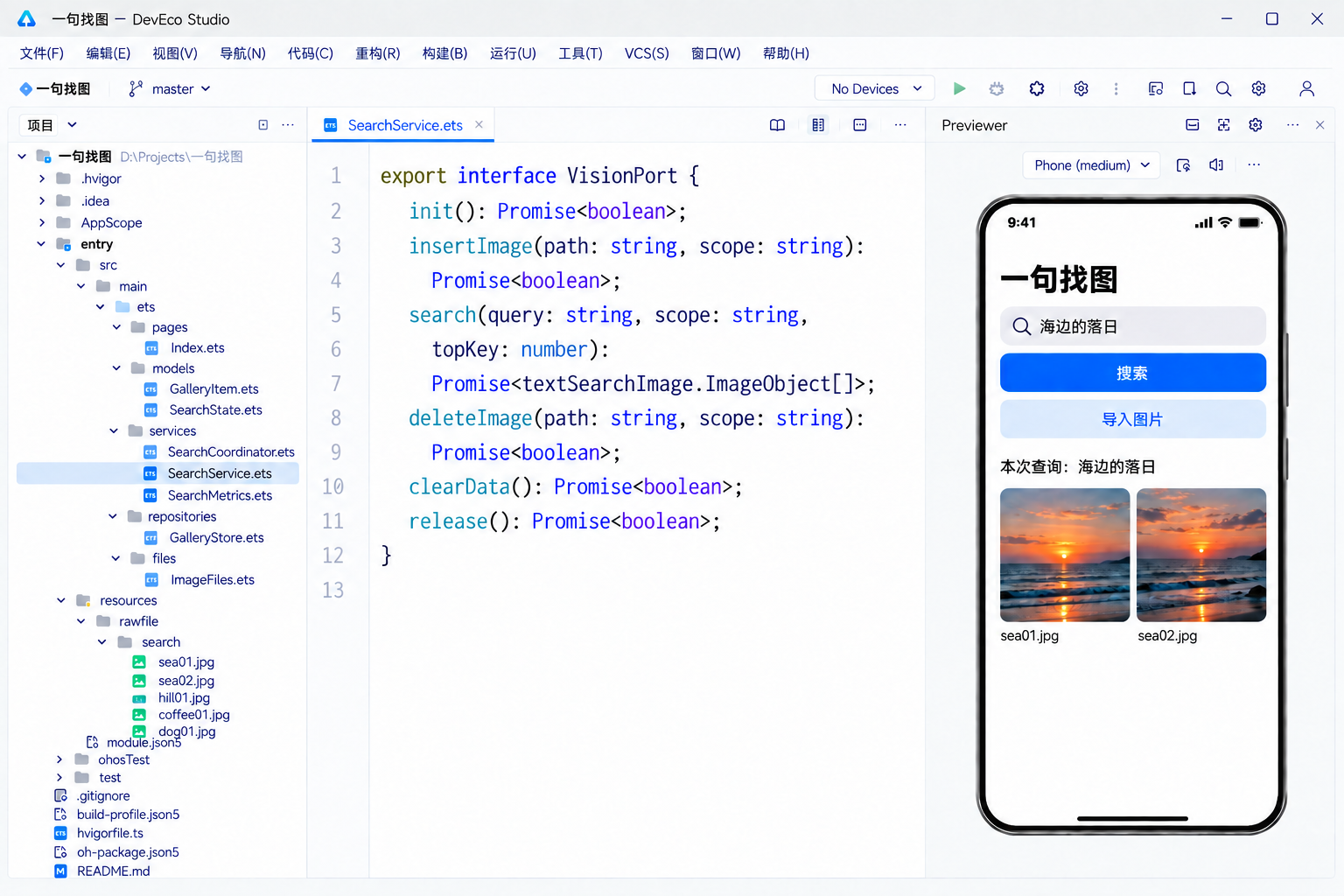The height and width of the screenshot is (896, 1344).
Task: Expand the .hvigor folder
Action: click(x=42, y=178)
